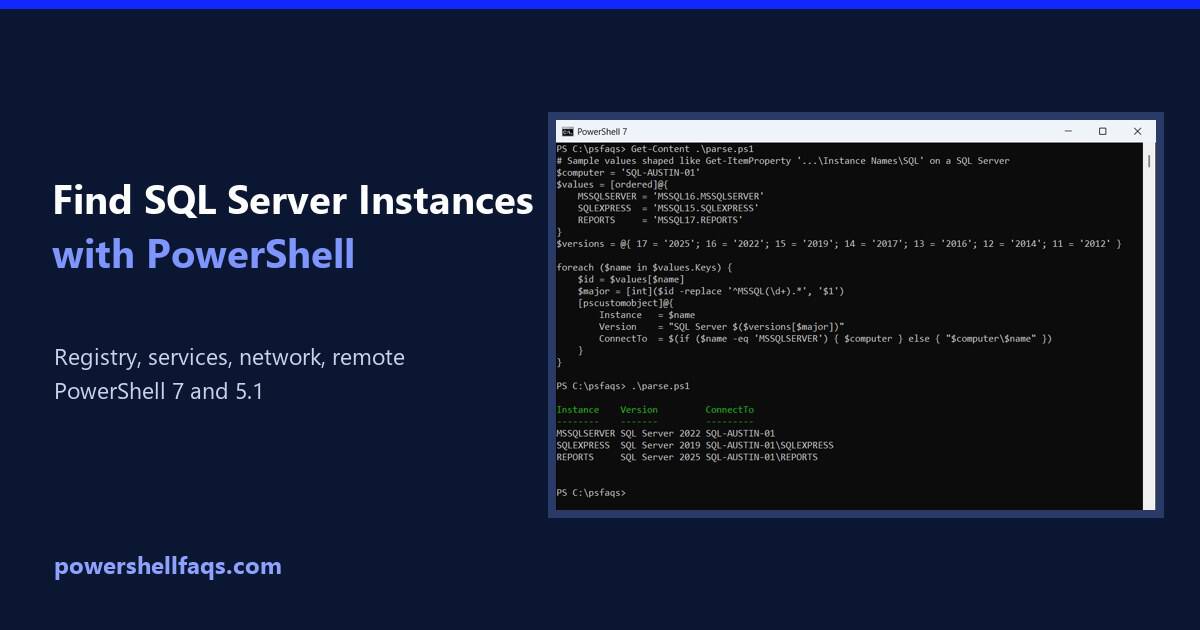Screen dimensions: 1200x630
Task: Click the "ConnectTo = $(if" expression line
Action: pos(826,339)
